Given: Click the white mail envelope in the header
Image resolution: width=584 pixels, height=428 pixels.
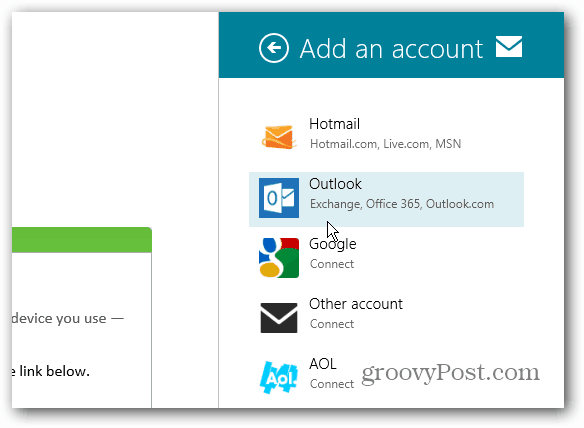Looking at the screenshot, I should 509,47.
